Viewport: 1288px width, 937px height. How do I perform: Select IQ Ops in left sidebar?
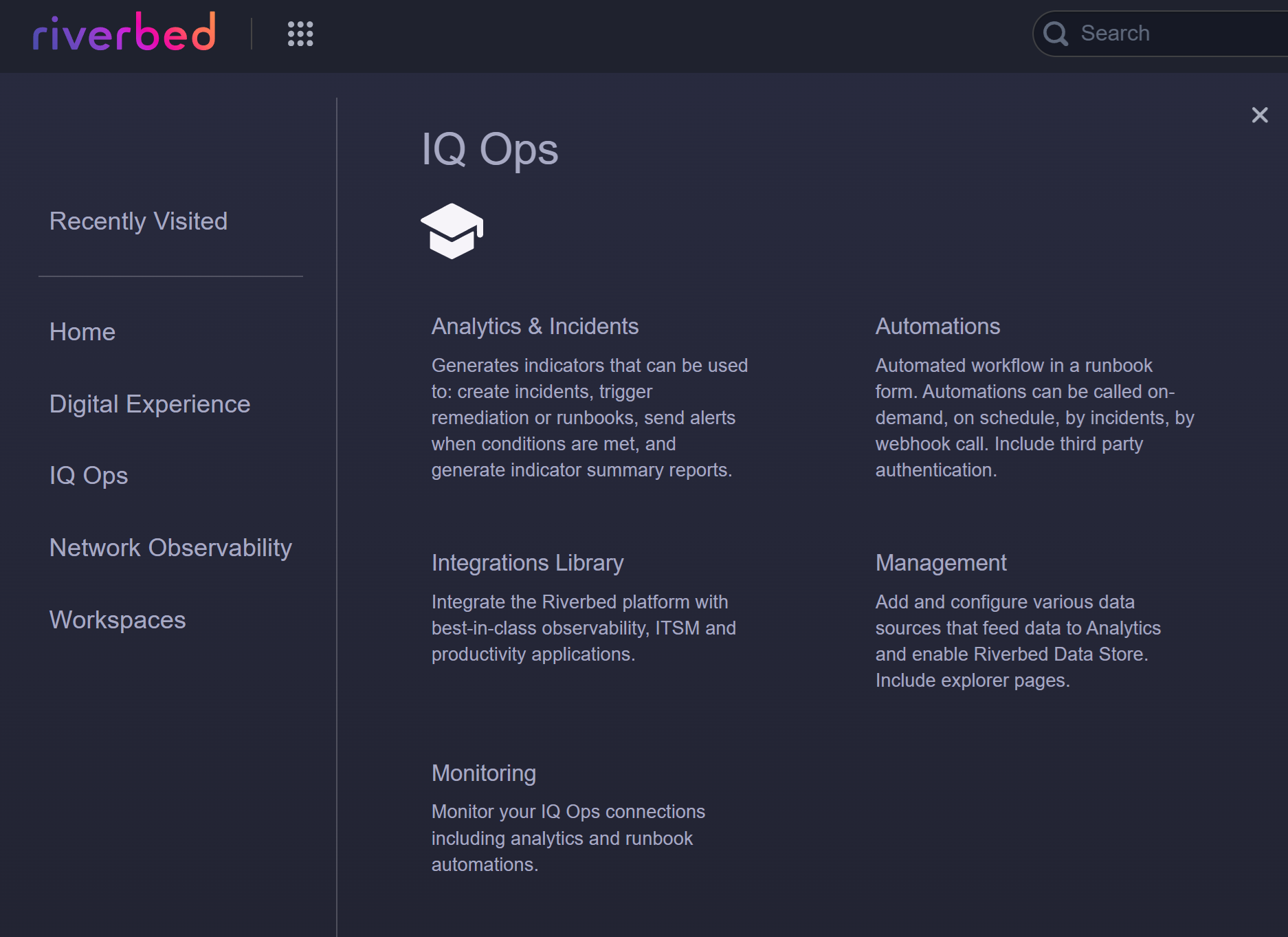(x=89, y=476)
